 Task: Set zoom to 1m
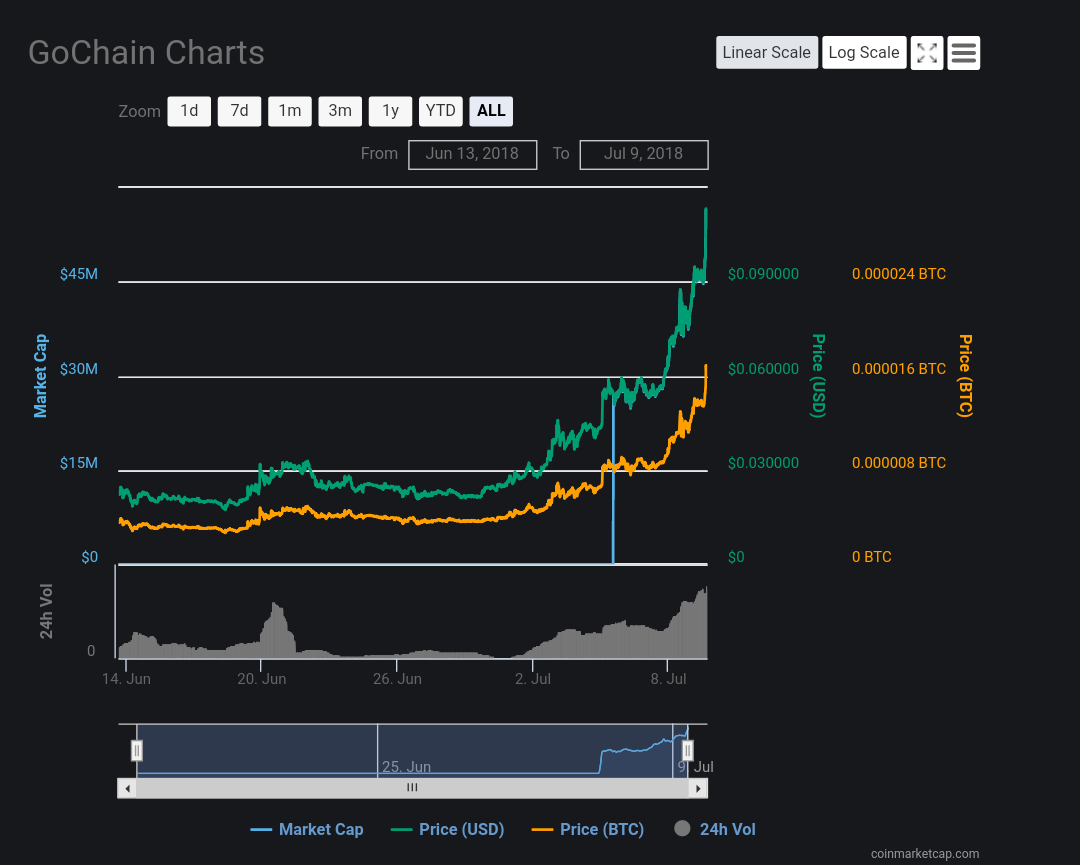coord(289,111)
